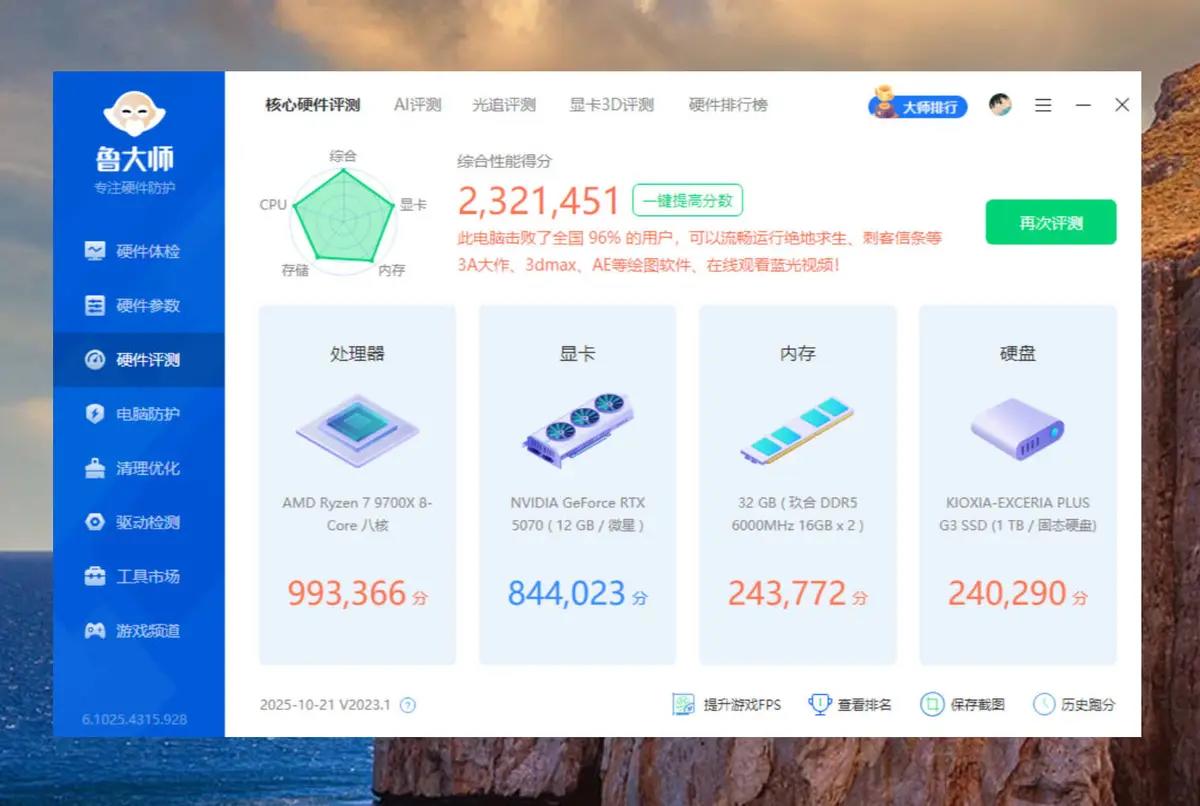
Task: Close the 鲁大师 window
Action: click(1122, 105)
